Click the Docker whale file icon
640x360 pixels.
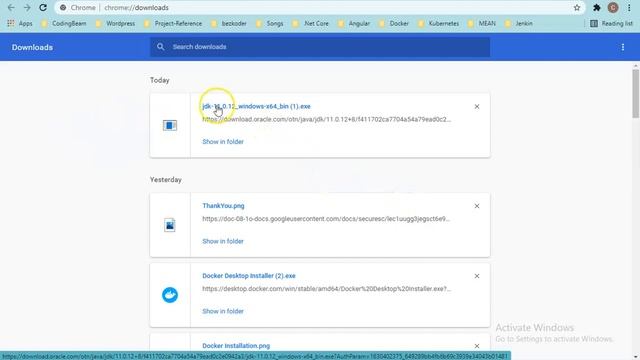pos(170,295)
